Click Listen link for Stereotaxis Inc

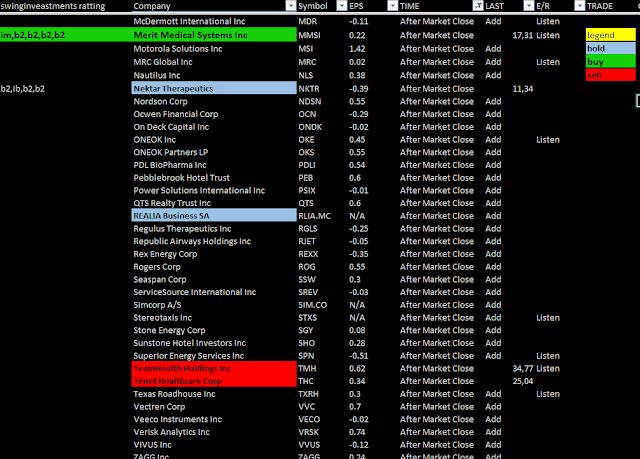click(548, 317)
